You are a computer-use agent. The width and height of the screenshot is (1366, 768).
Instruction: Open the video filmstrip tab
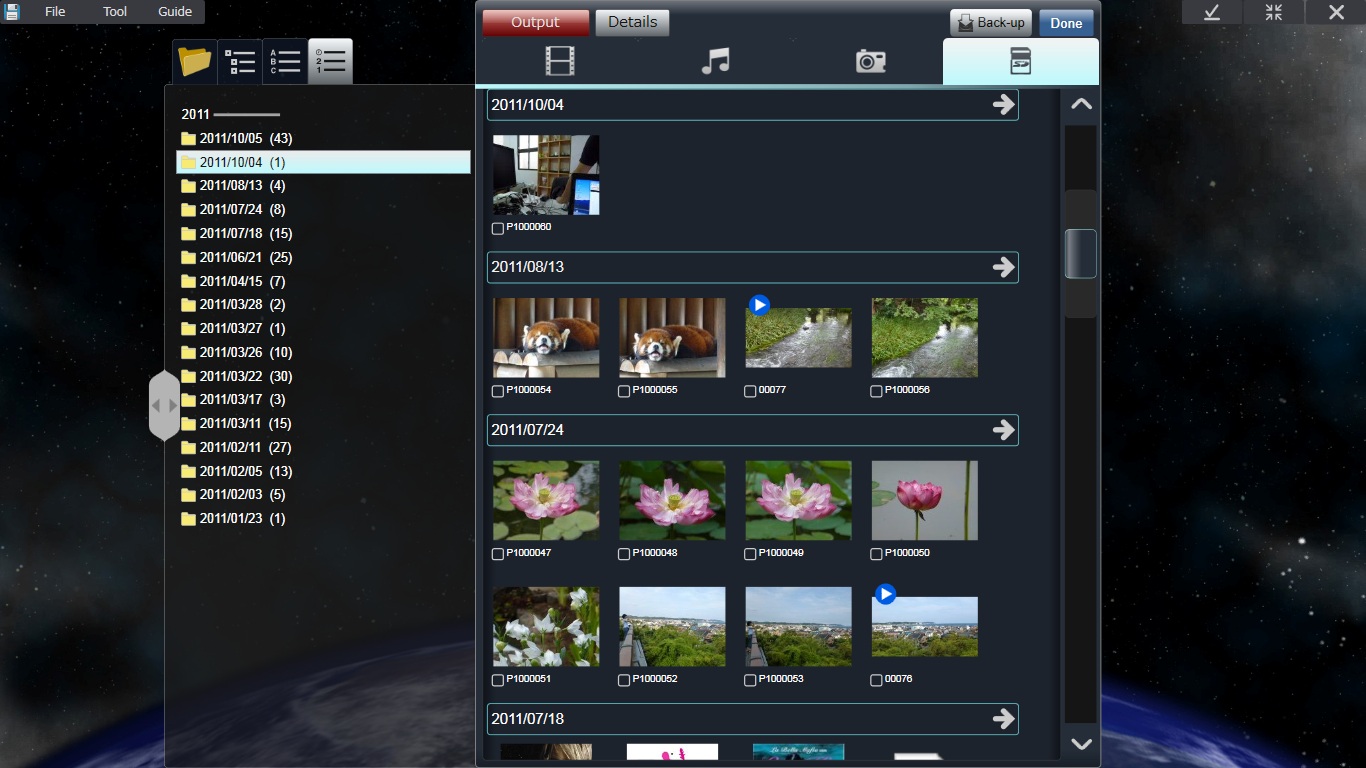[x=560, y=62]
